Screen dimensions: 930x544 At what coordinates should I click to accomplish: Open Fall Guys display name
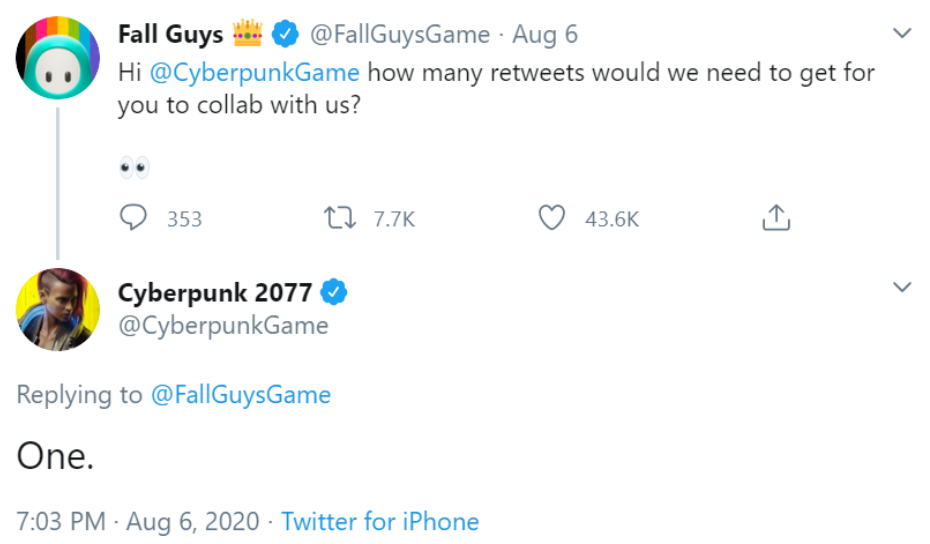pyautogui.click(x=171, y=34)
